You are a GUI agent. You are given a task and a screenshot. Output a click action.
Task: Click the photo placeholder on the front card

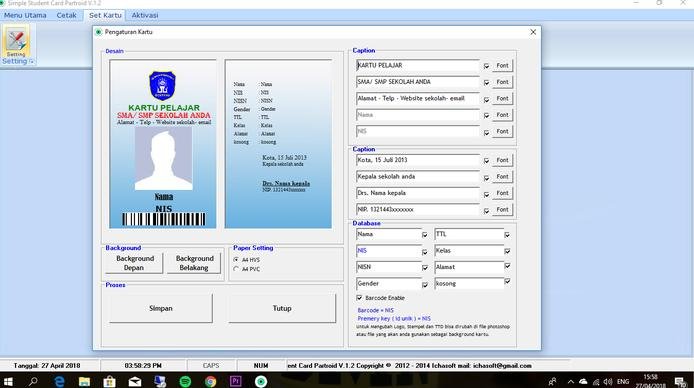(x=163, y=159)
